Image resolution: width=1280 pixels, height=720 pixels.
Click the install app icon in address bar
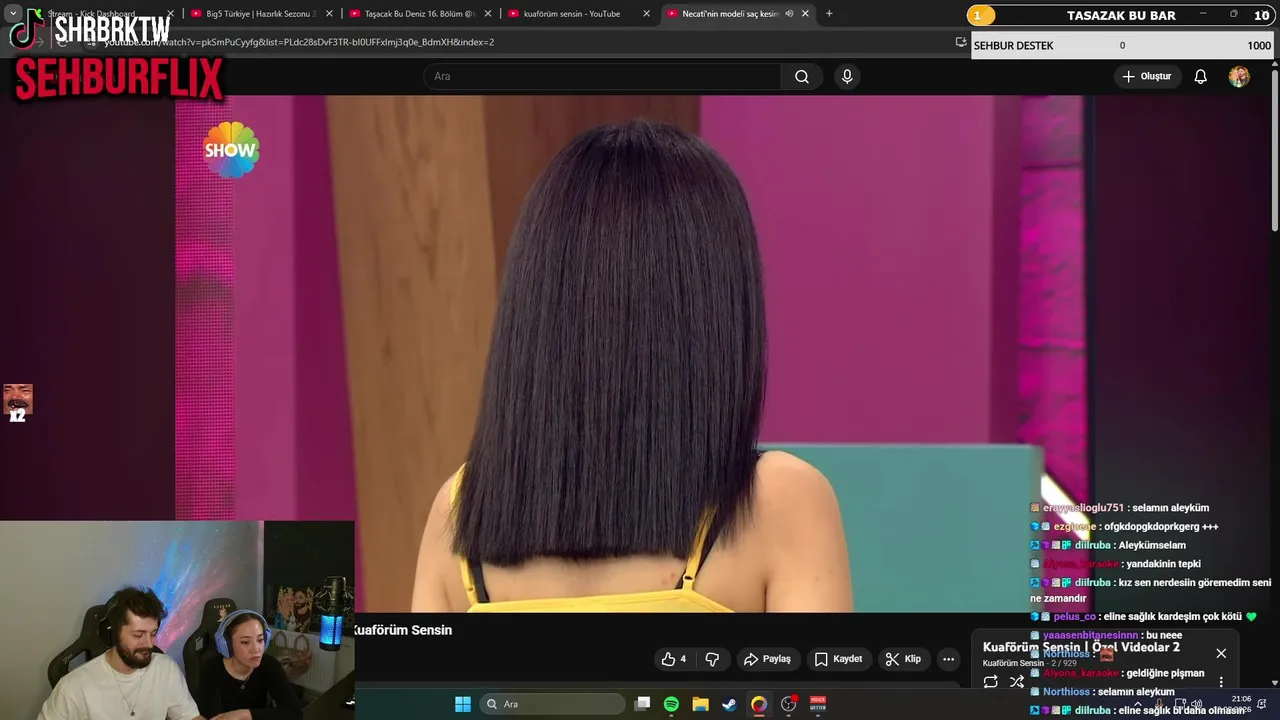[x=961, y=42]
